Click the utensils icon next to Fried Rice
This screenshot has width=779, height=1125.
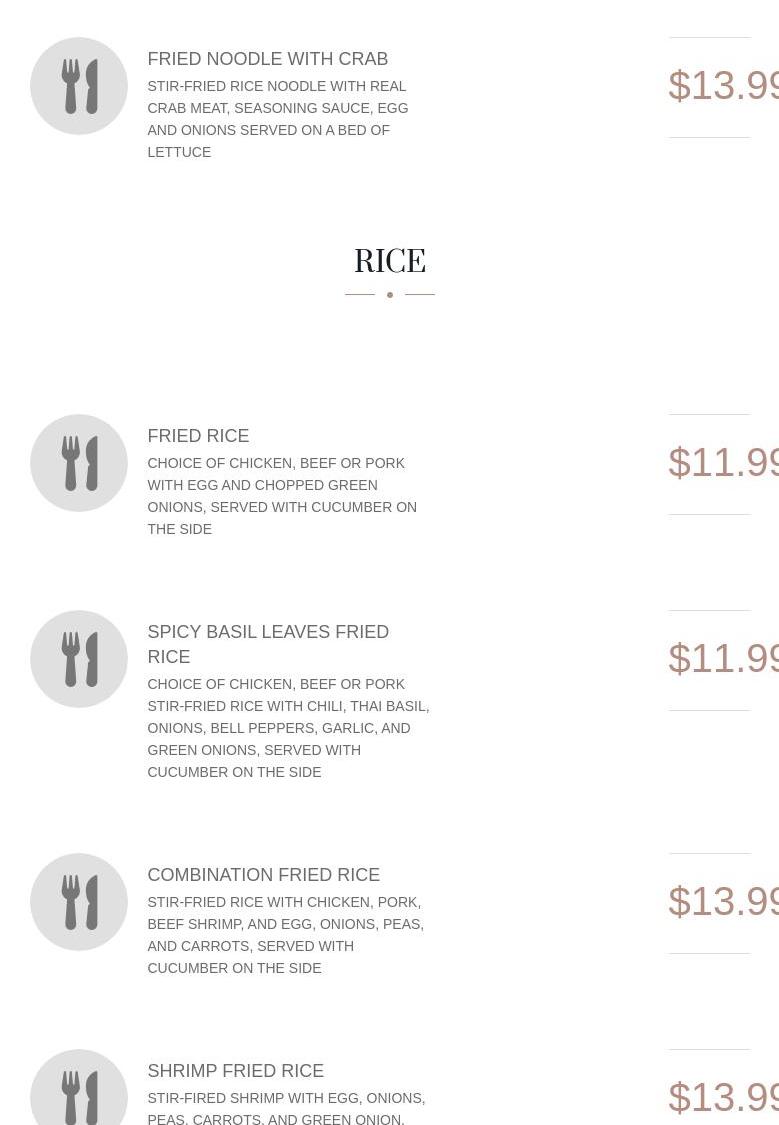click(x=79, y=463)
